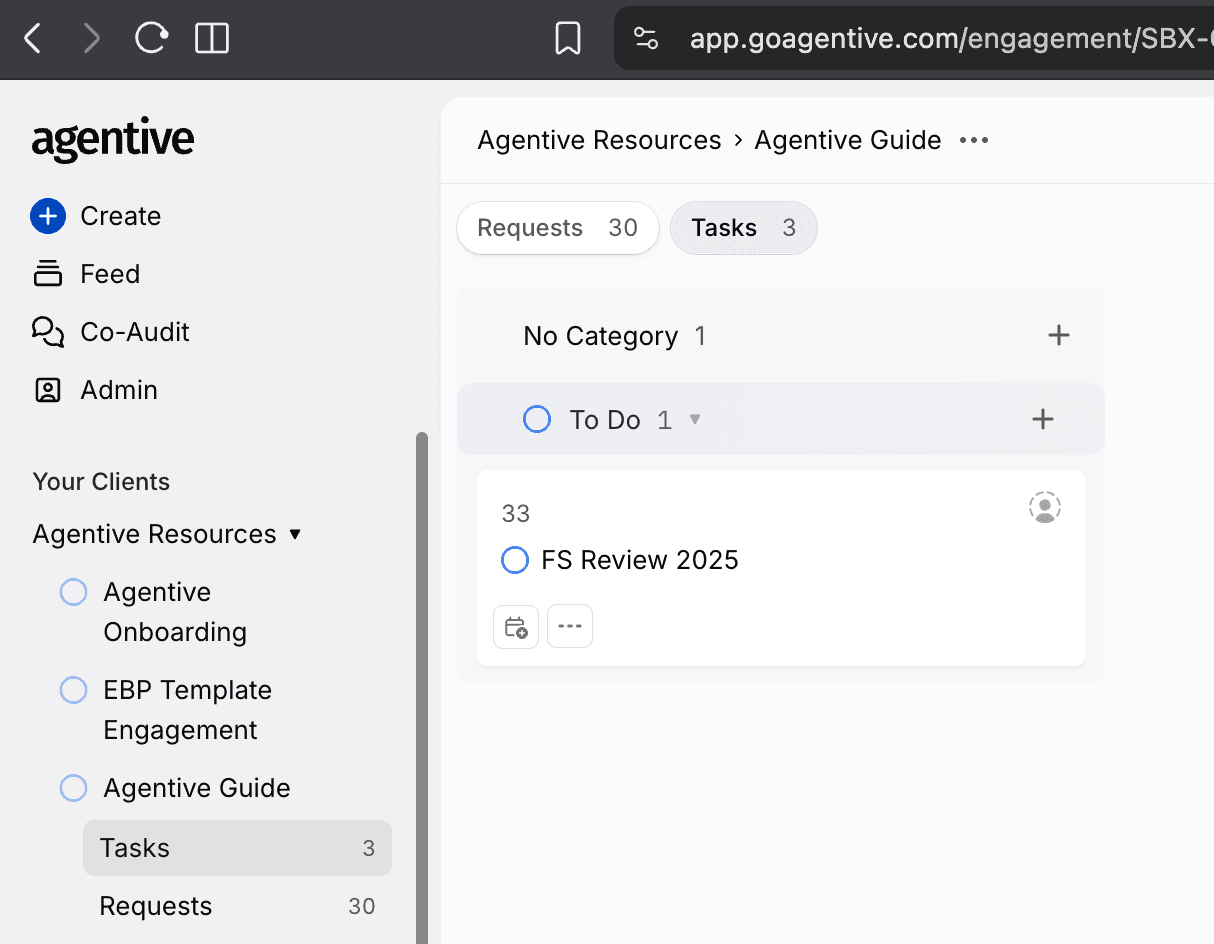Bookmark this page with bookmark icon

pos(568,39)
